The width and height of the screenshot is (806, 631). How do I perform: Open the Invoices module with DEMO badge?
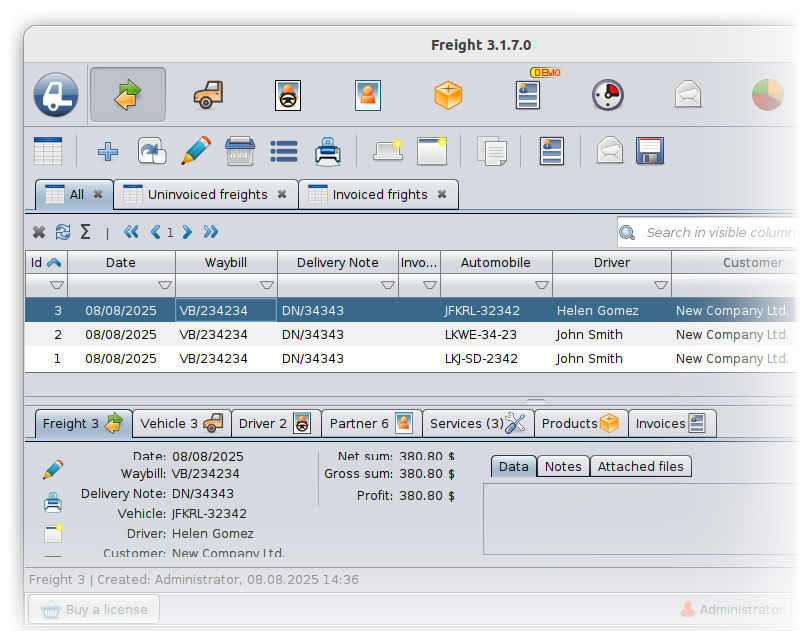coord(528,94)
